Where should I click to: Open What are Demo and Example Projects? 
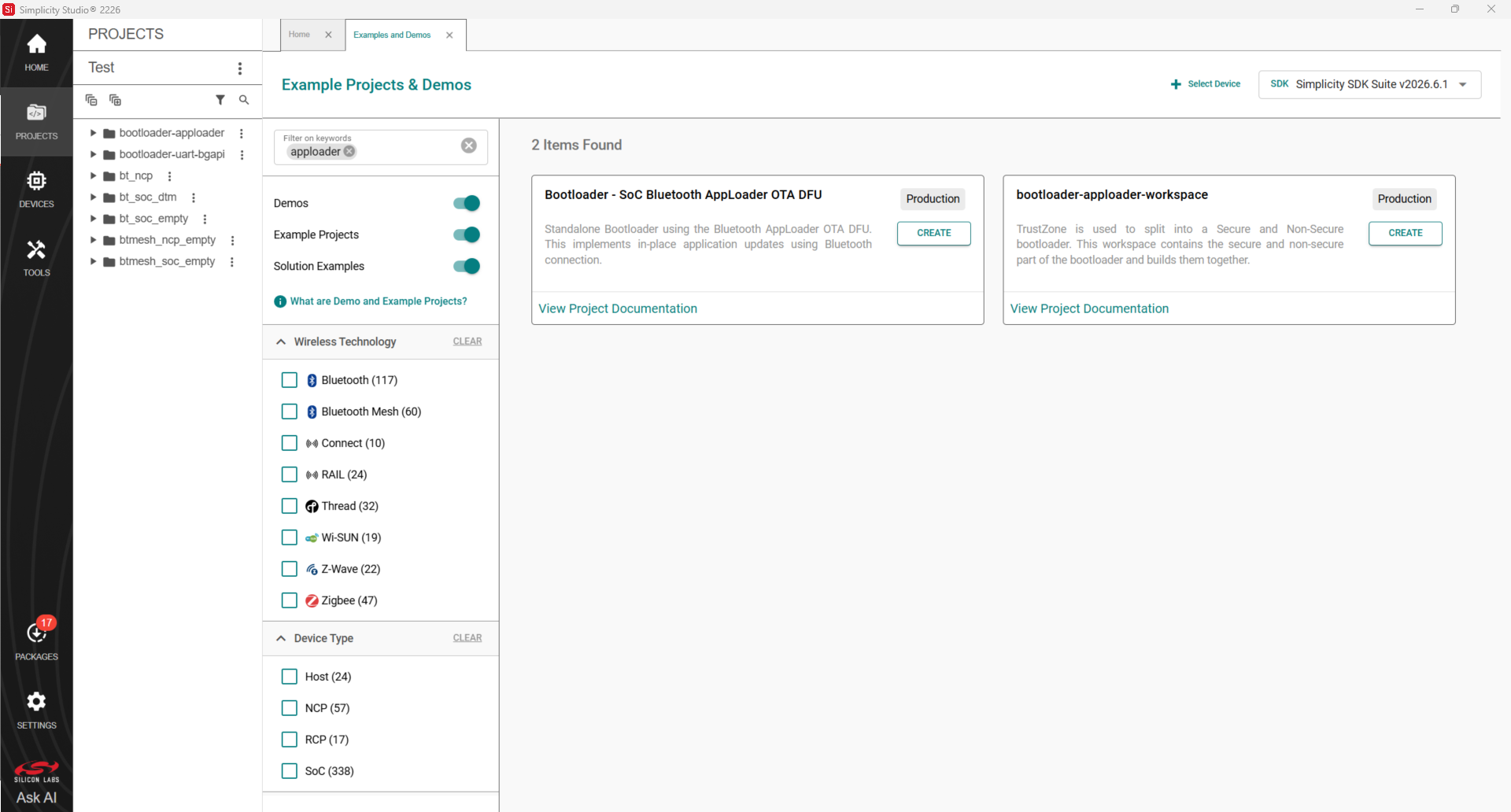pos(371,301)
